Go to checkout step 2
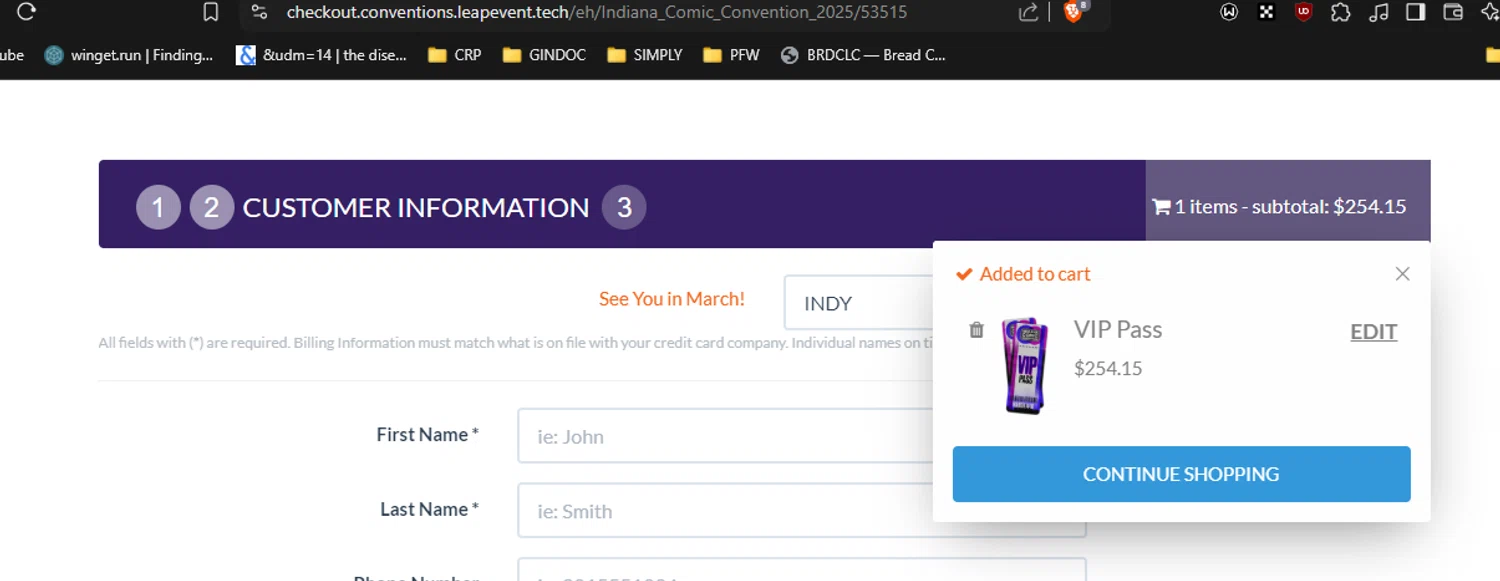Viewport: 1500px width, 581px height. point(211,208)
